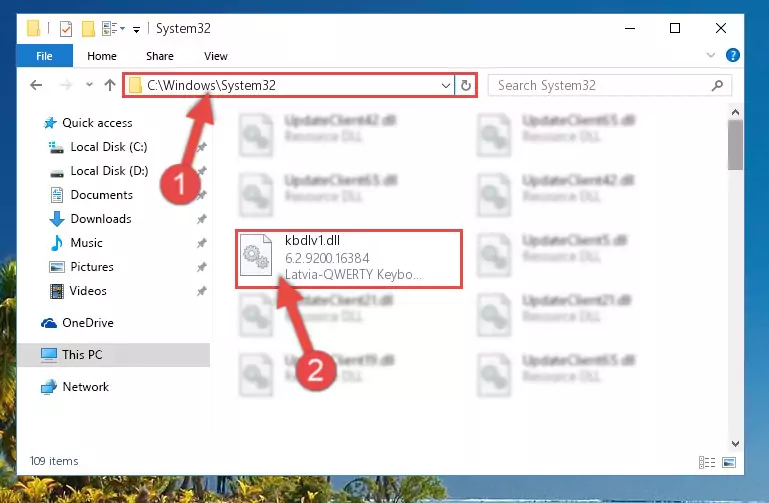Close the System32 window
The height and width of the screenshot is (503, 769).
[720, 28]
